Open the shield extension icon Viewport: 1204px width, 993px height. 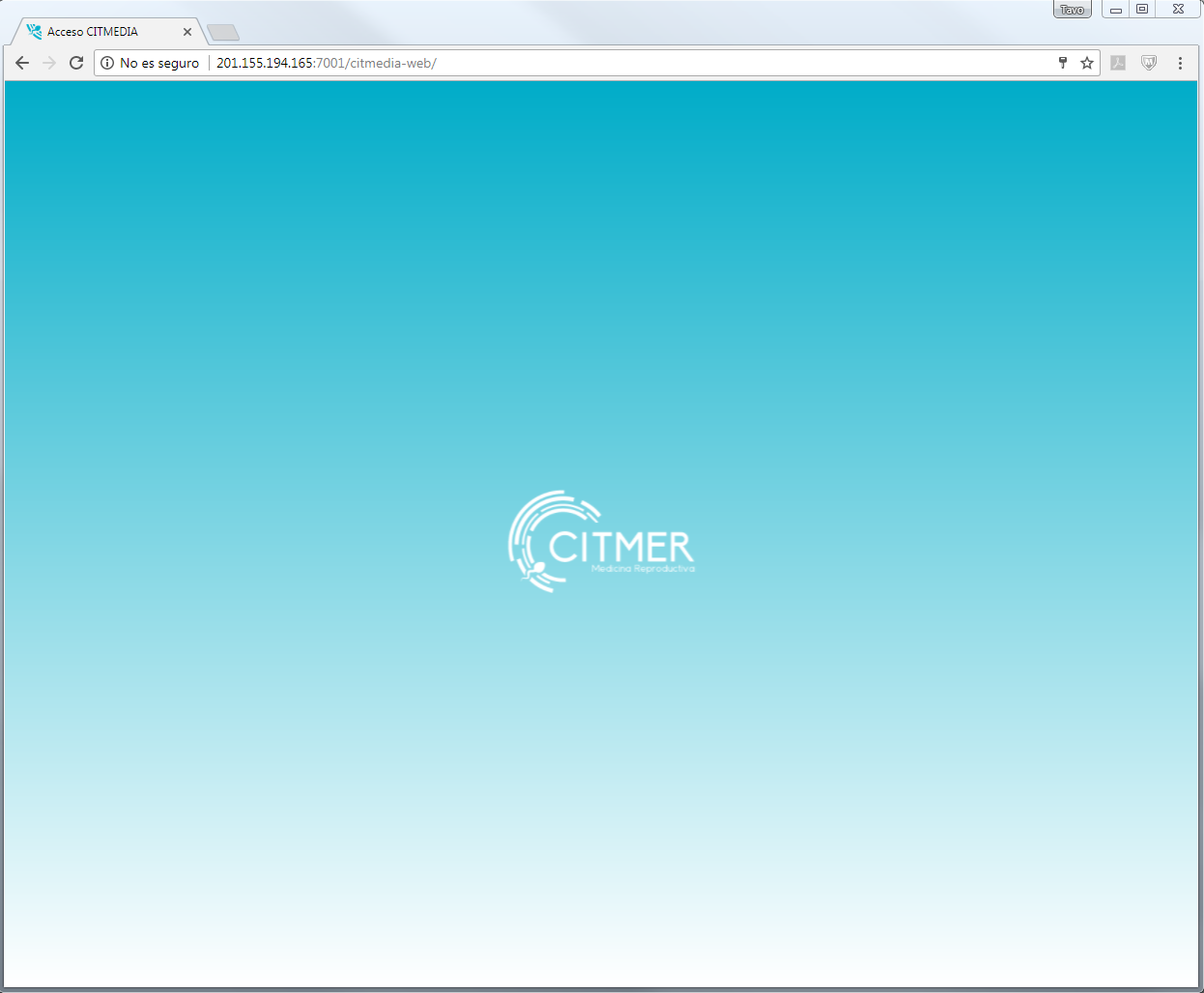1149,63
